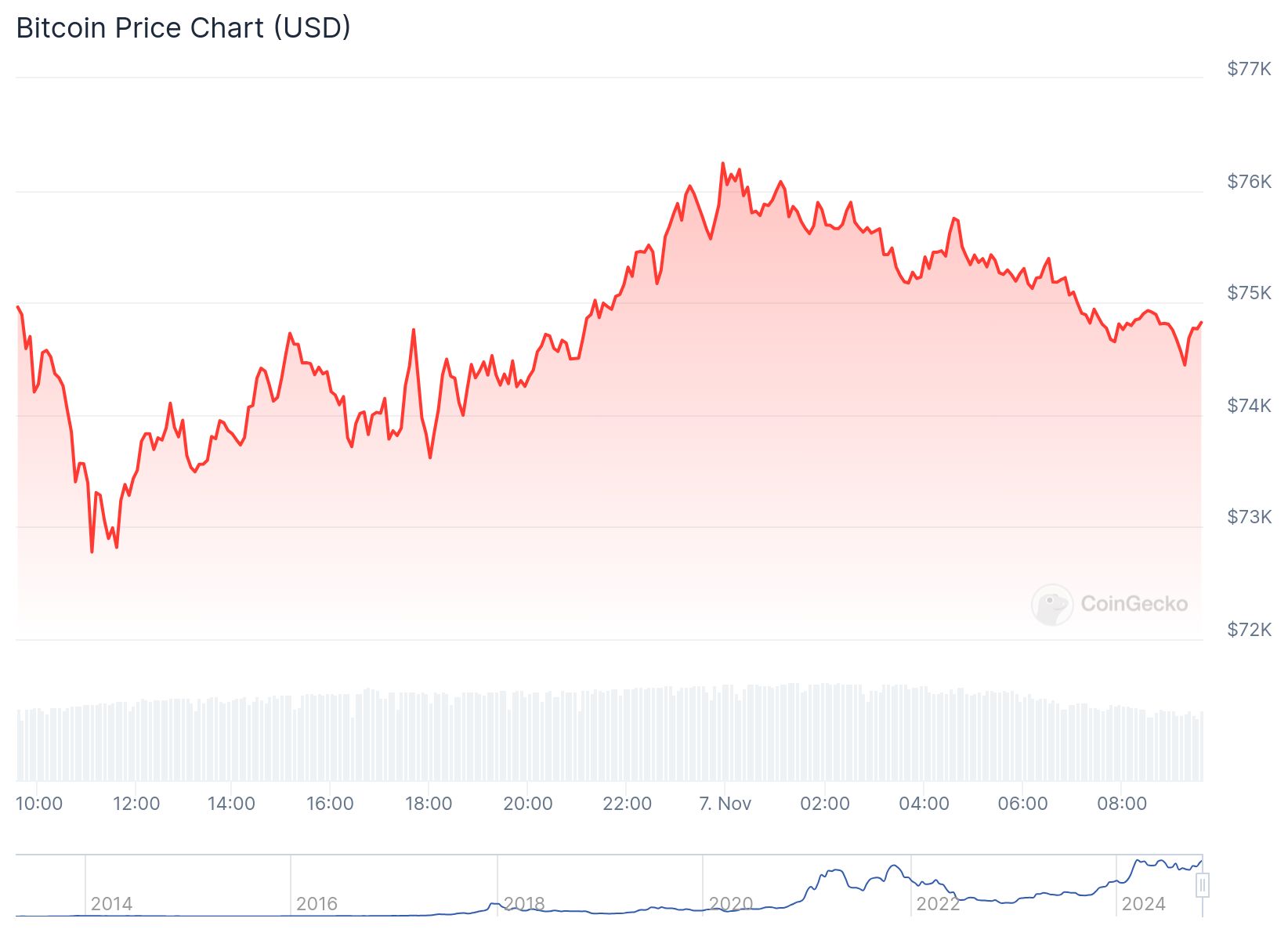Click the 22:00 time axis label
The height and width of the screenshot is (940, 1288).
pyautogui.click(x=627, y=804)
